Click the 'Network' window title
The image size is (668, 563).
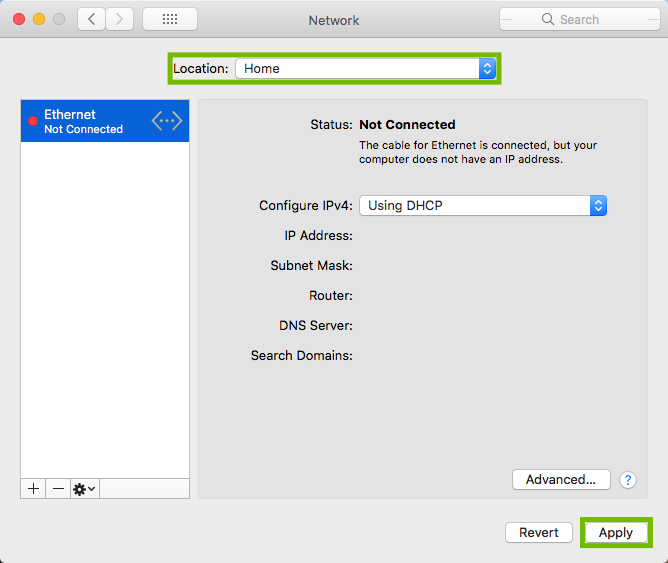[334, 20]
